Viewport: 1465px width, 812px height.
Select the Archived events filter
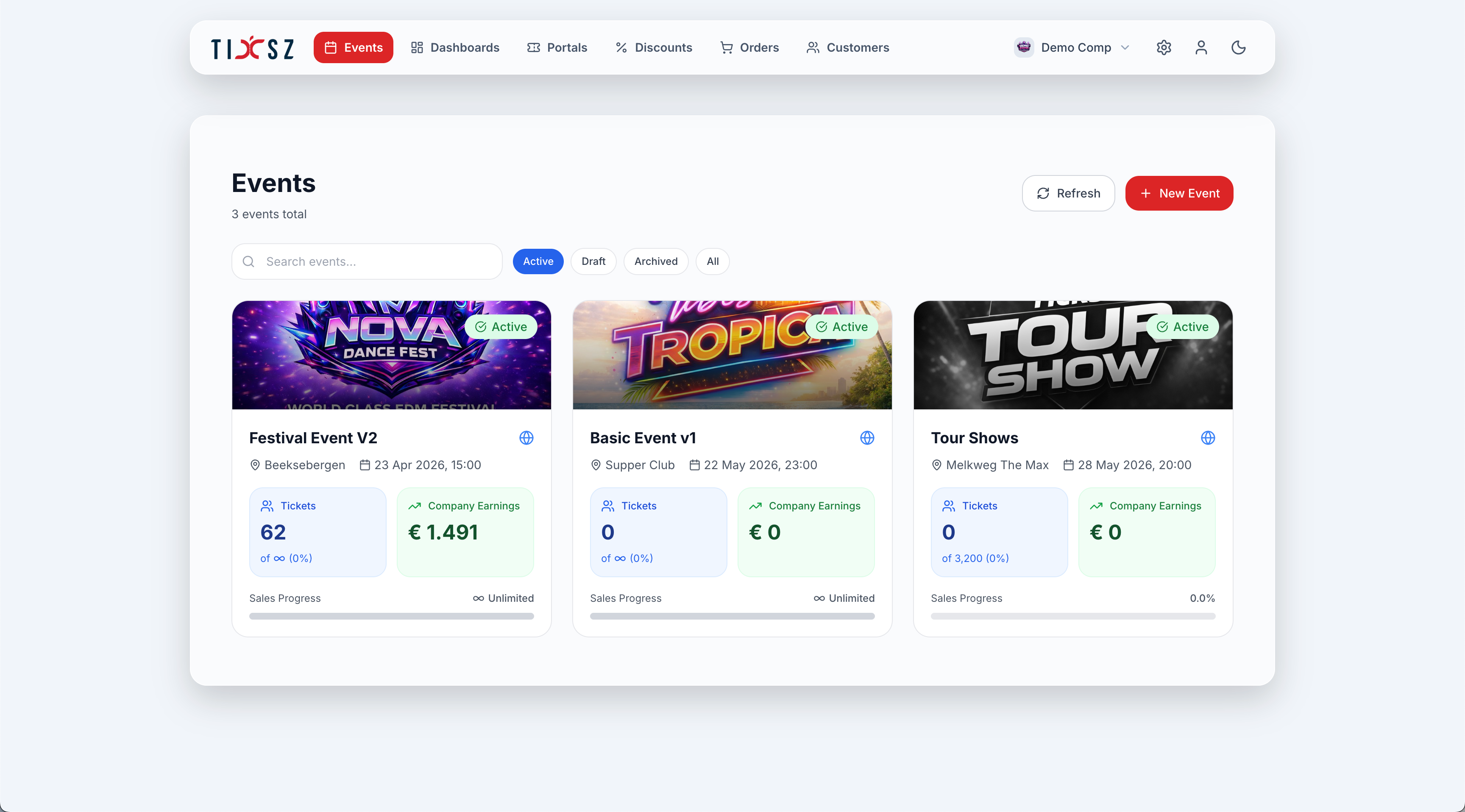tap(656, 261)
